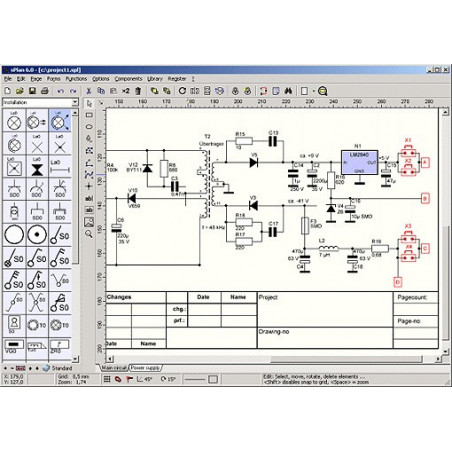Select the image insert tool
This screenshot has height=452, width=452.
[89, 222]
